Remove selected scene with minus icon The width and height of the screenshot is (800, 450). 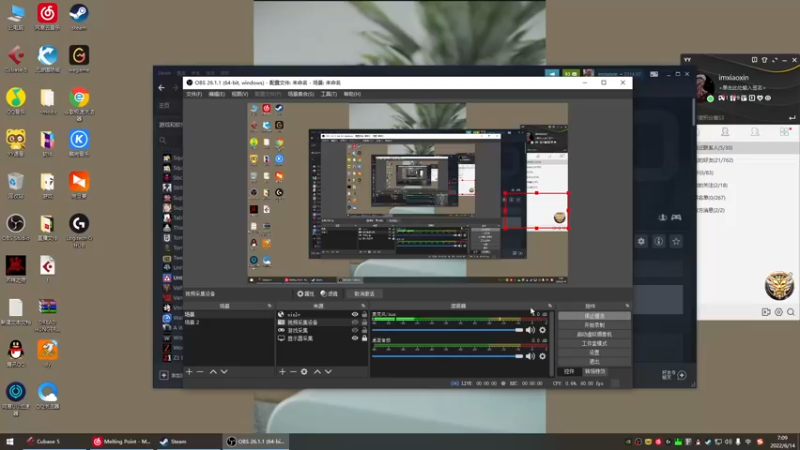click(x=200, y=371)
